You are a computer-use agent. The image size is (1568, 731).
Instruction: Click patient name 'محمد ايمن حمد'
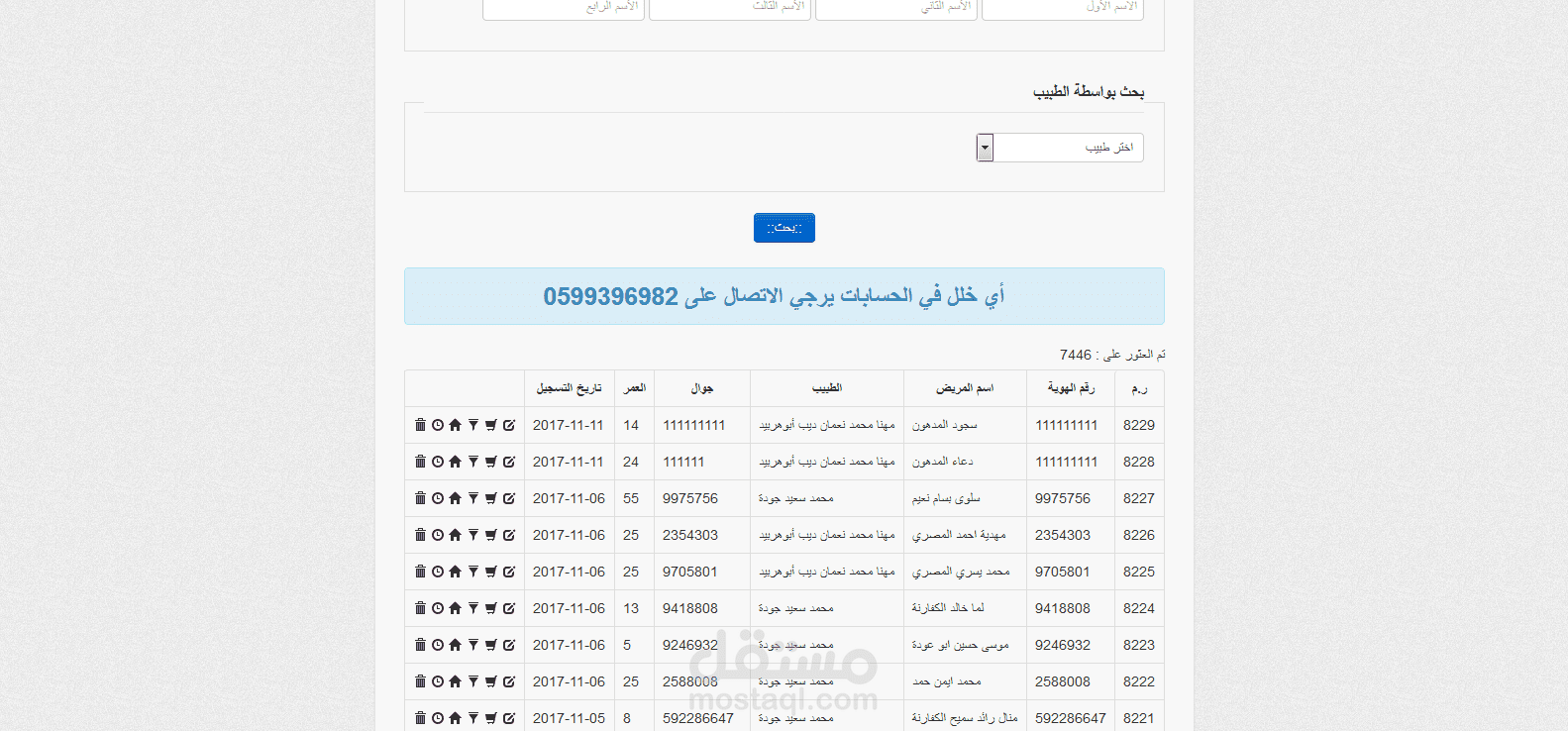pyautogui.click(x=947, y=681)
